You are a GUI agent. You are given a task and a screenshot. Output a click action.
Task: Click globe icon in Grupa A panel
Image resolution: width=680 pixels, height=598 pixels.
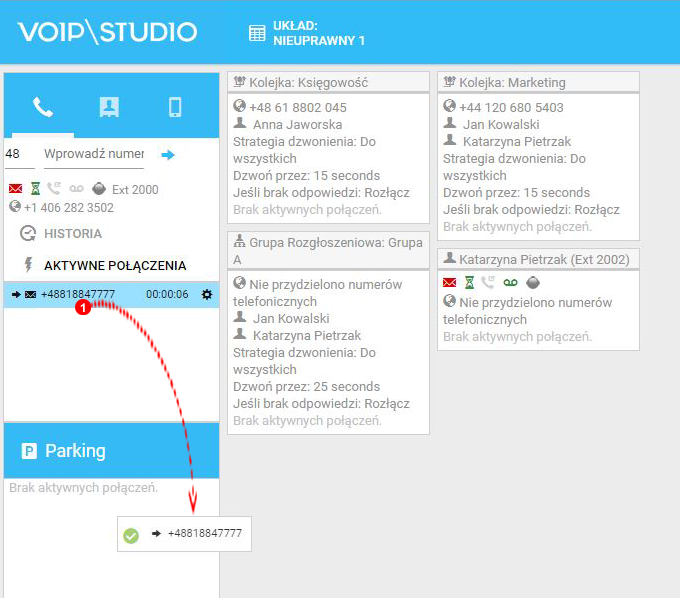[239, 283]
